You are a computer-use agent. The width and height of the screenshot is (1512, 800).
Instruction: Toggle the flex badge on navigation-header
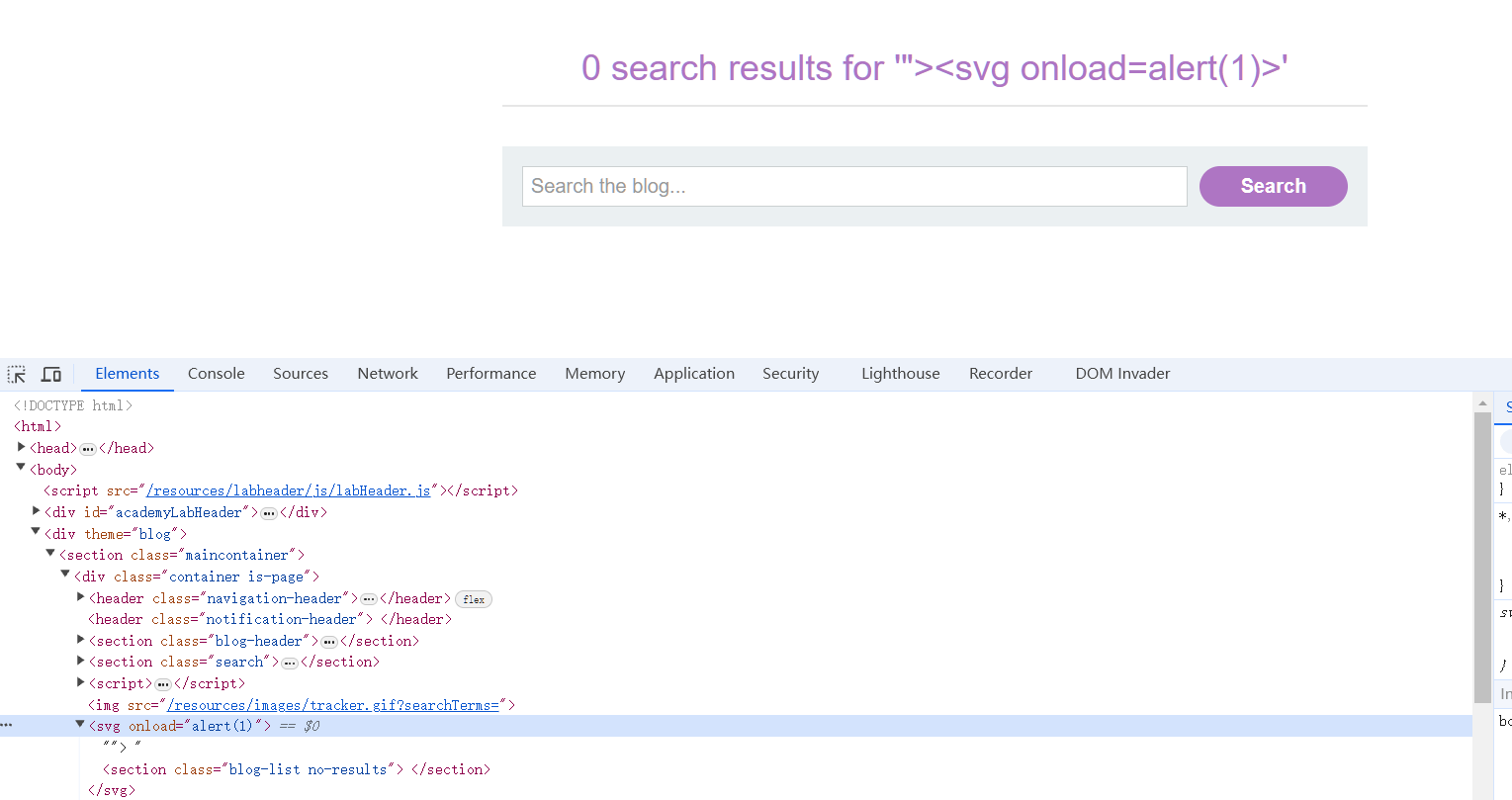click(x=474, y=599)
